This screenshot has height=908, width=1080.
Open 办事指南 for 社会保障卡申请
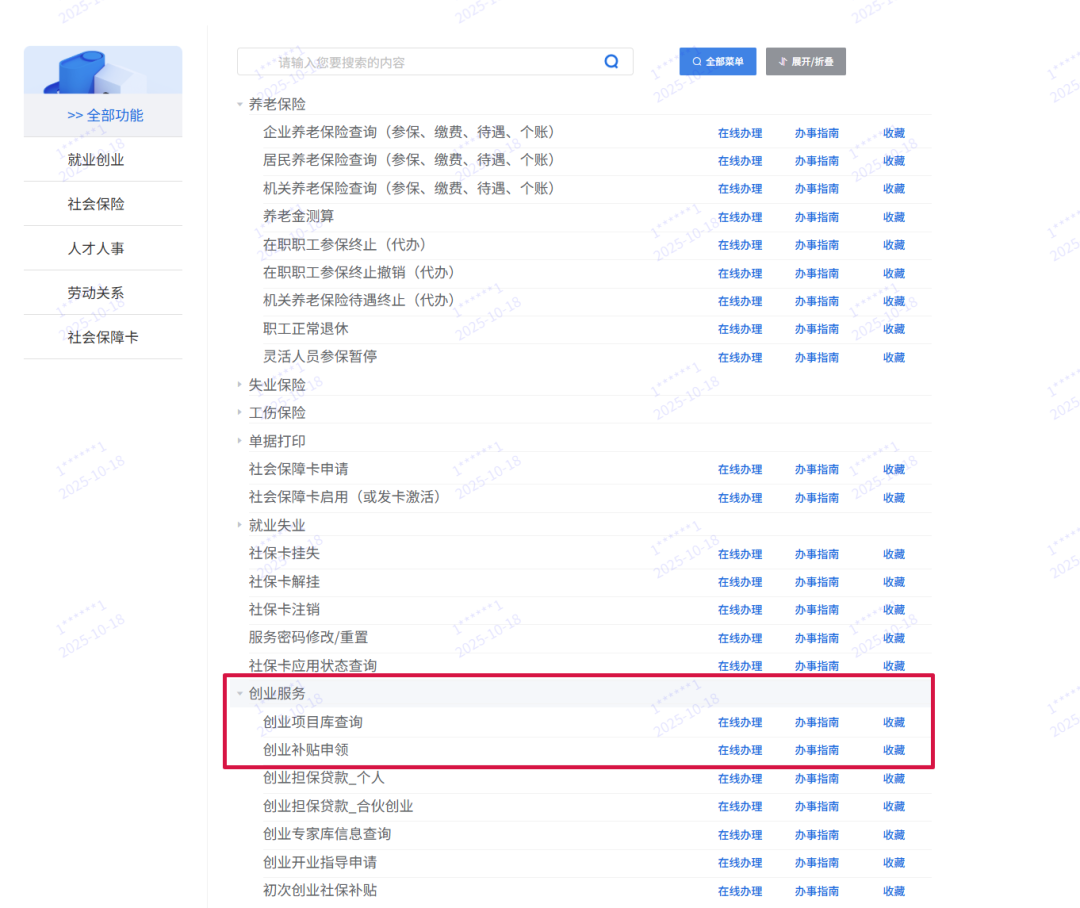pos(817,470)
